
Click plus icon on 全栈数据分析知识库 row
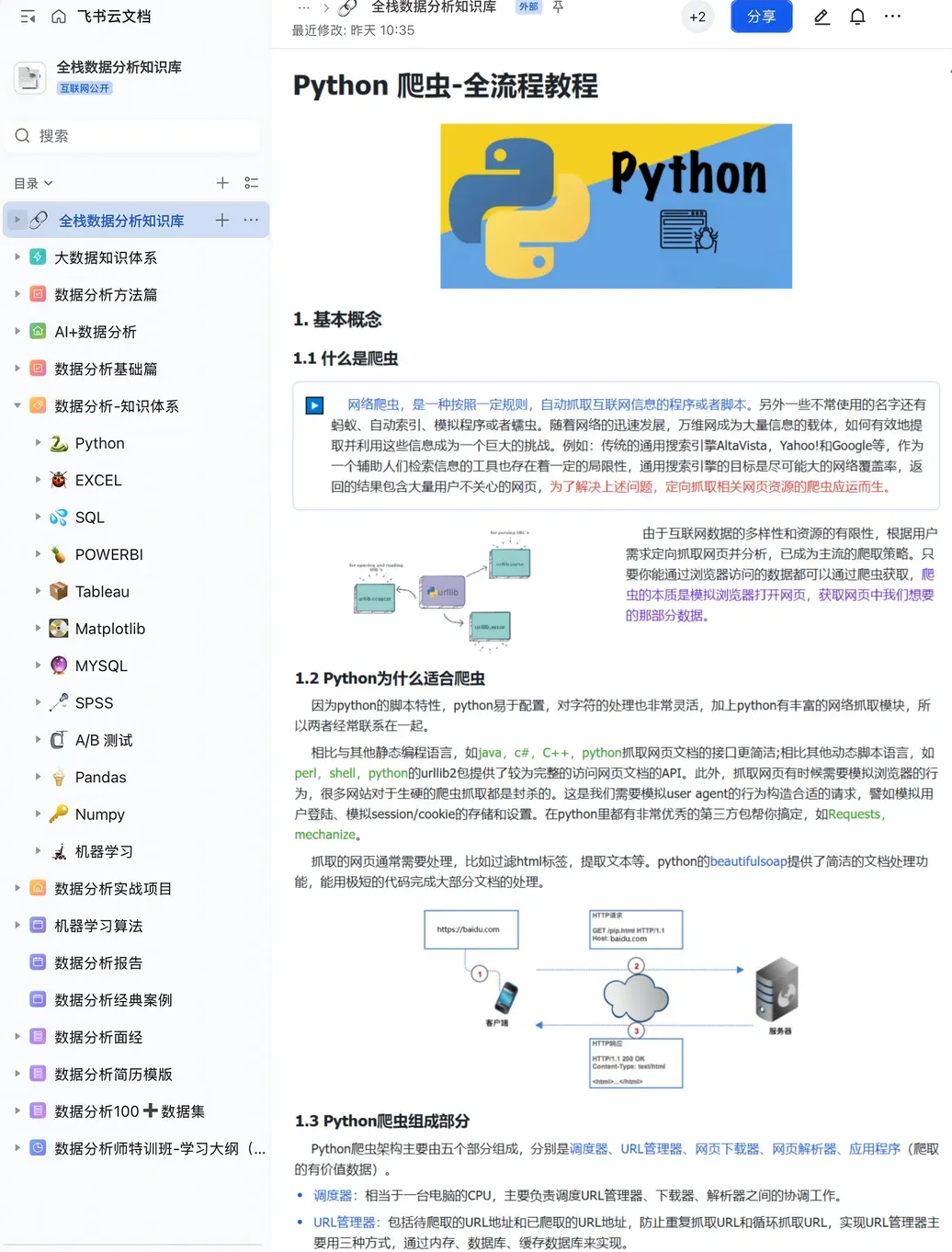click(222, 220)
